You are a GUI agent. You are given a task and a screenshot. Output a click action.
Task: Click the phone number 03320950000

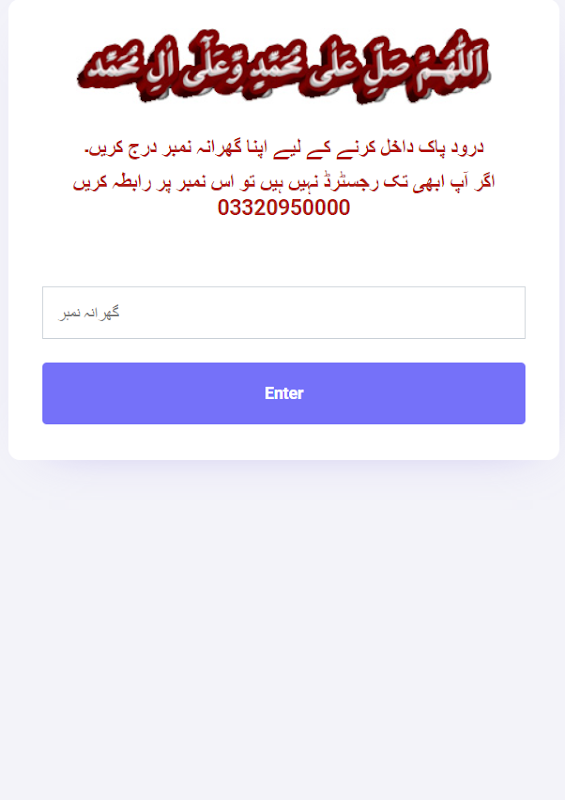click(283, 208)
